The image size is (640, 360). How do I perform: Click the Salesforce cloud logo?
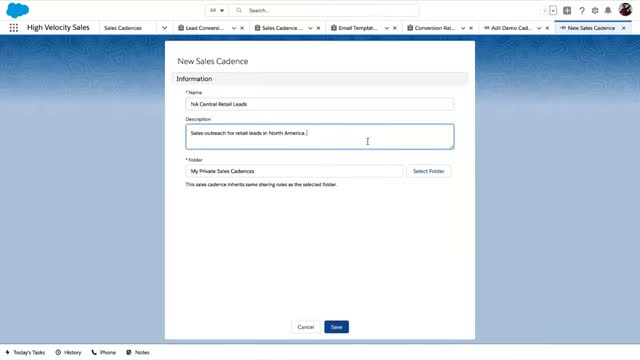tap(18, 10)
